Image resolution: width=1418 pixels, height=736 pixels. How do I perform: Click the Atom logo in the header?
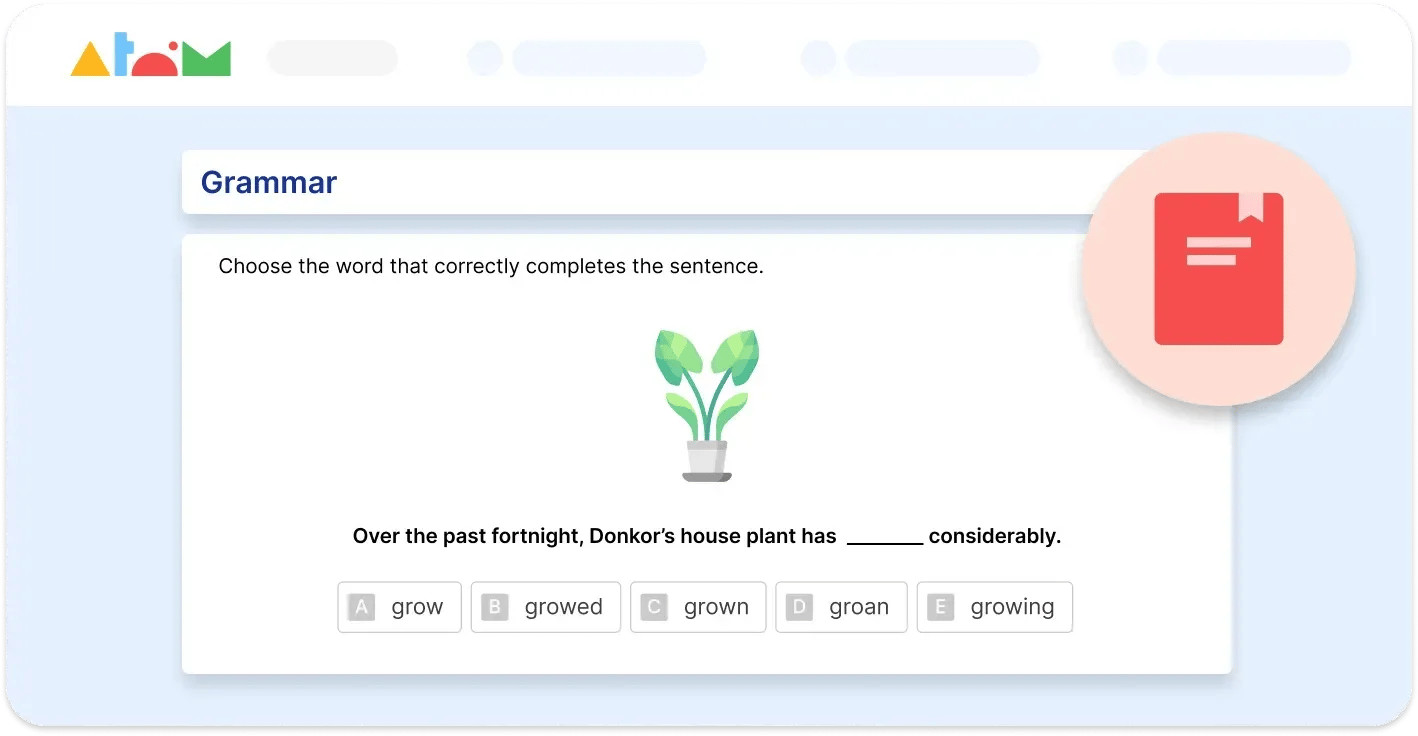pos(150,59)
